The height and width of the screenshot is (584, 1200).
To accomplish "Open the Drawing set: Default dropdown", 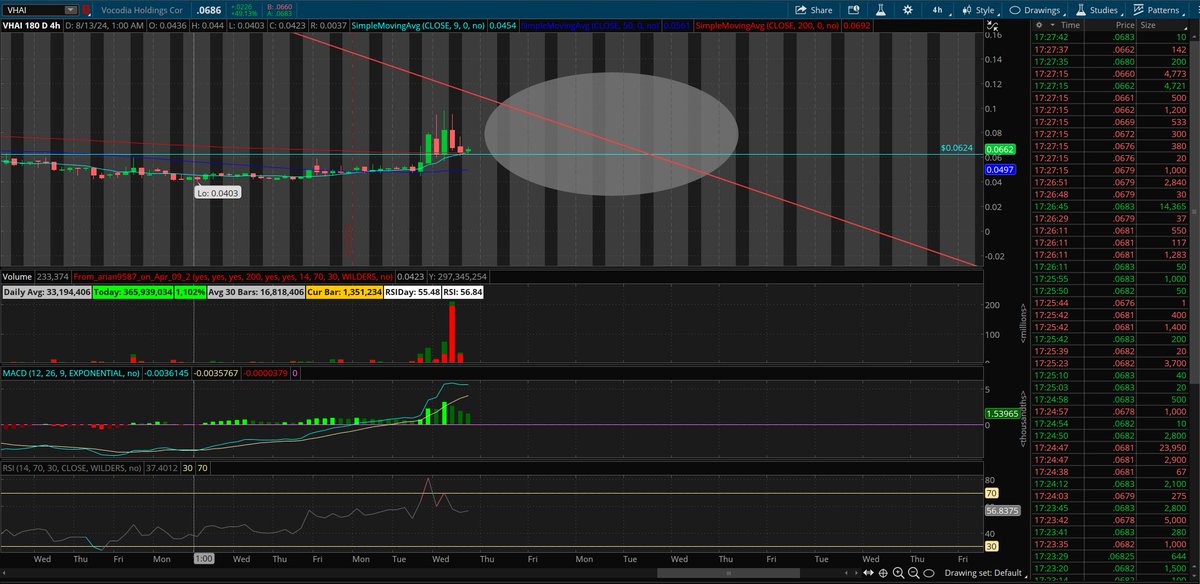I will point(986,573).
